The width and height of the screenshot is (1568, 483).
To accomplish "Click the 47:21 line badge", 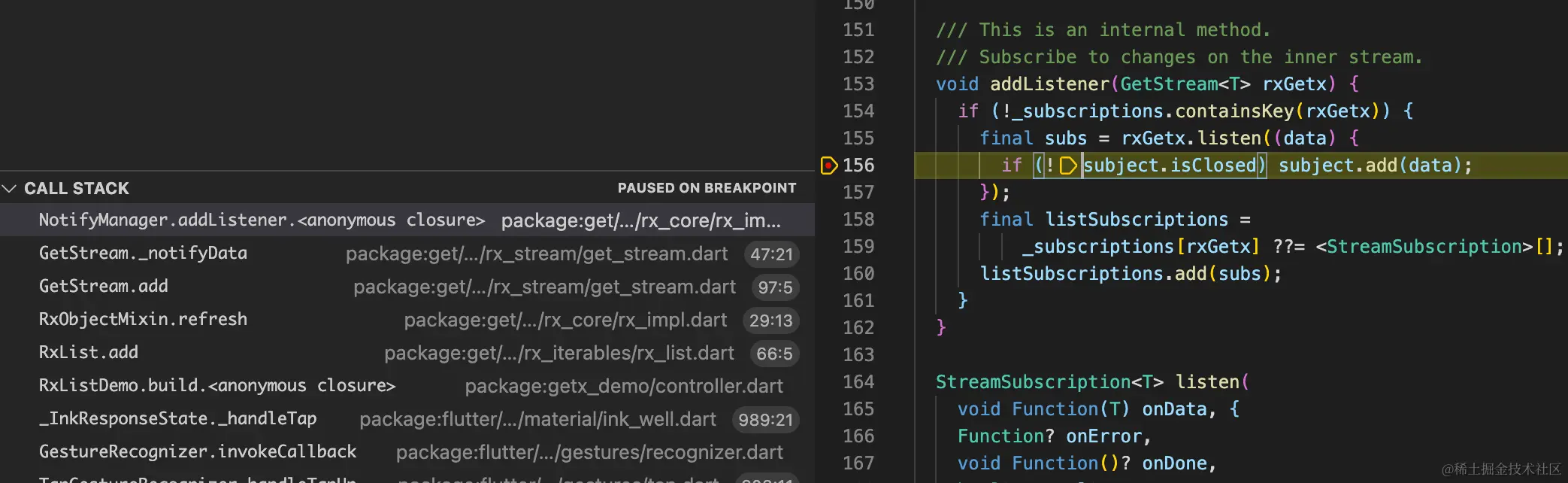I will coord(771,254).
